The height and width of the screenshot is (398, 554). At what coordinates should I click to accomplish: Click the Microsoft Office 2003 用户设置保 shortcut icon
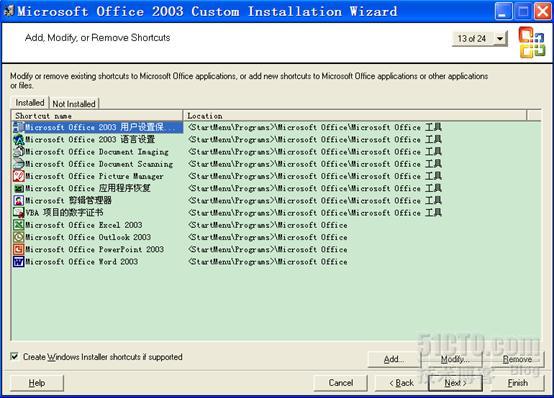pos(18,127)
